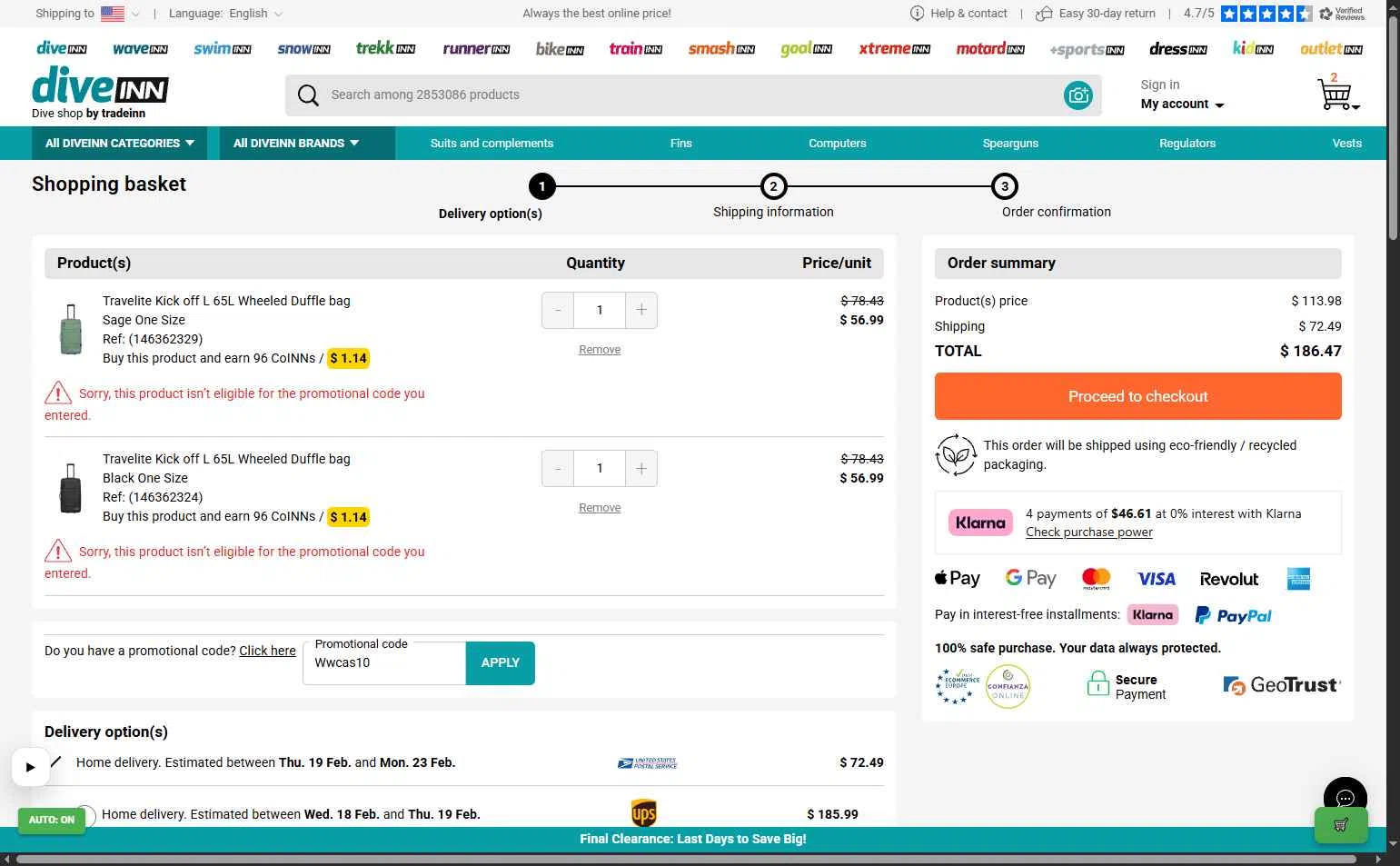Open the motardinn store link
The height and width of the screenshot is (866, 1400).
point(990,49)
